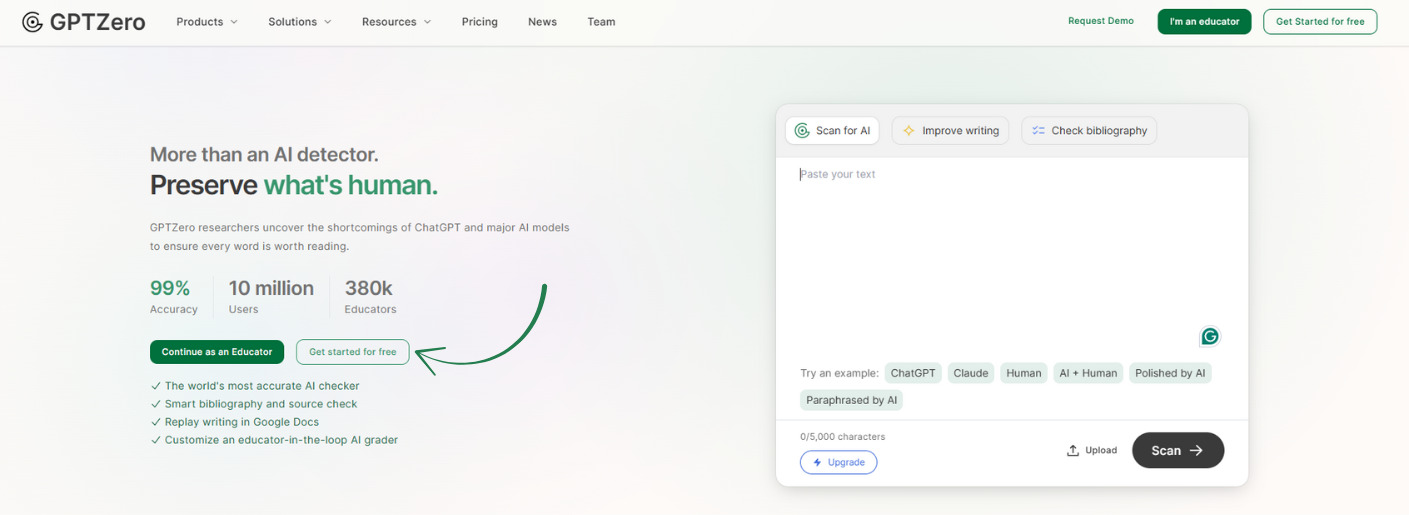Click the More than an AI detector heading
Screen dimensions: 1409x515
pos(264,154)
